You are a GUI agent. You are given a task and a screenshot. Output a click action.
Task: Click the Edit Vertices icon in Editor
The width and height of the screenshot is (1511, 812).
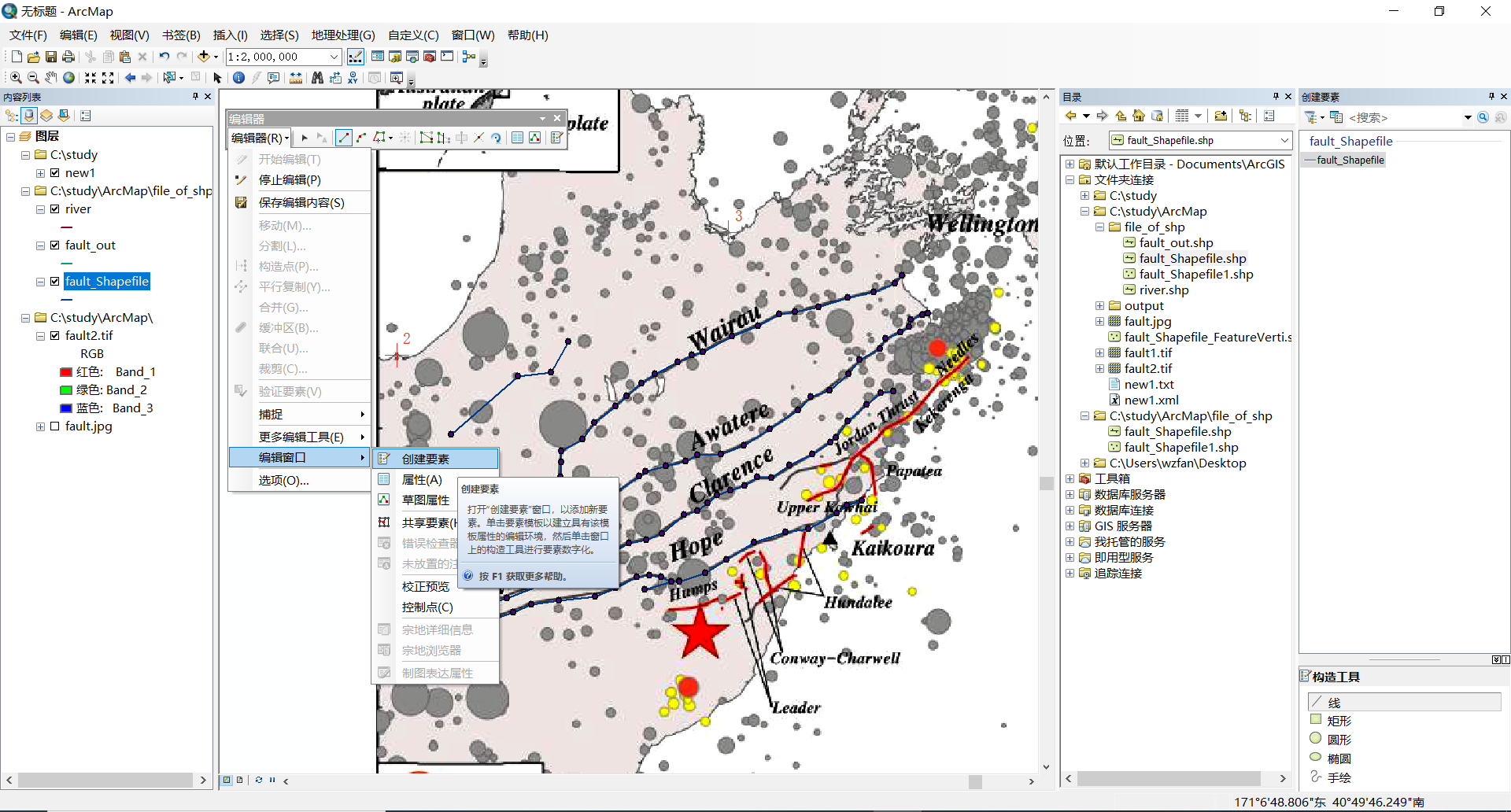click(426, 138)
